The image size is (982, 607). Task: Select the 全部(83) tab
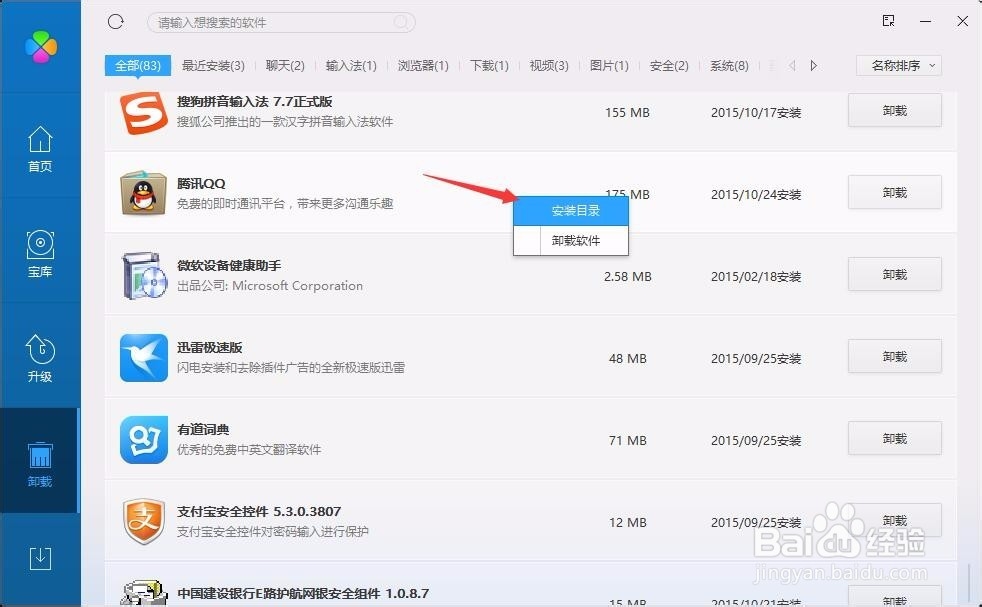pos(138,65)
